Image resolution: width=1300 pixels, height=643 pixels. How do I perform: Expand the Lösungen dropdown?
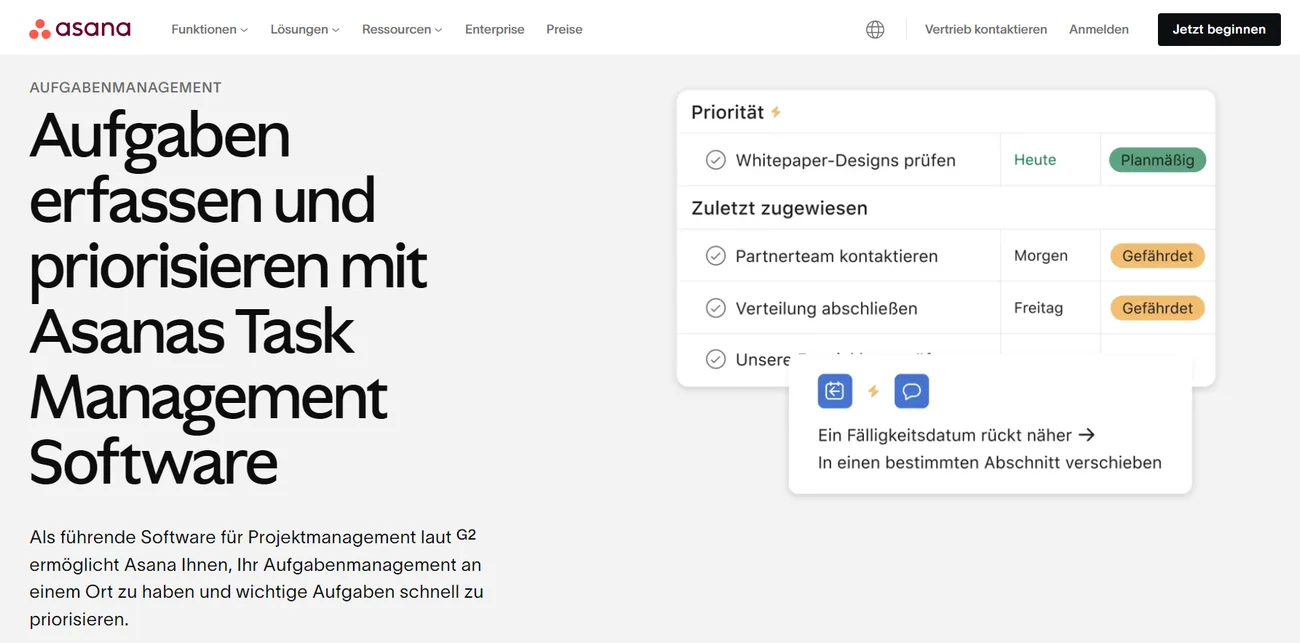pos(305,30)
